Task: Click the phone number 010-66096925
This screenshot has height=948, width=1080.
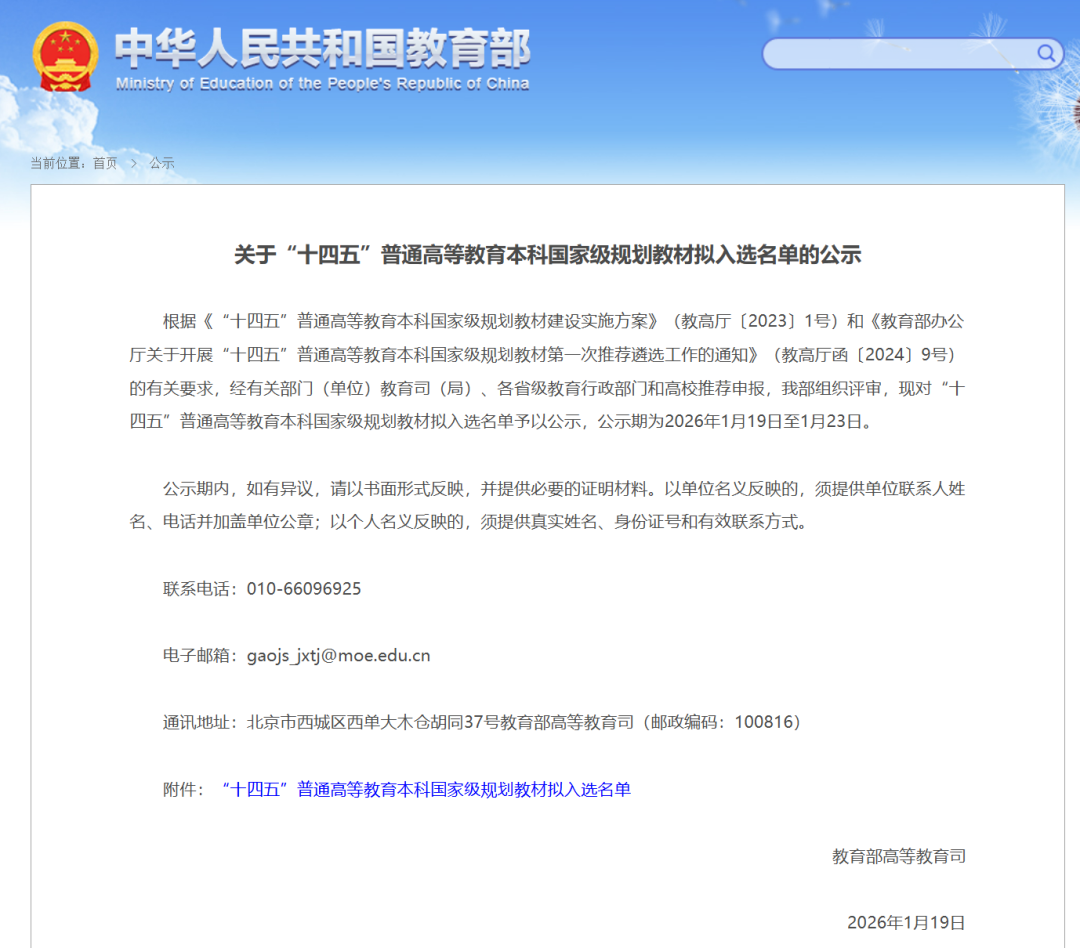Action: pyautogui.click(x=304, y=588)
